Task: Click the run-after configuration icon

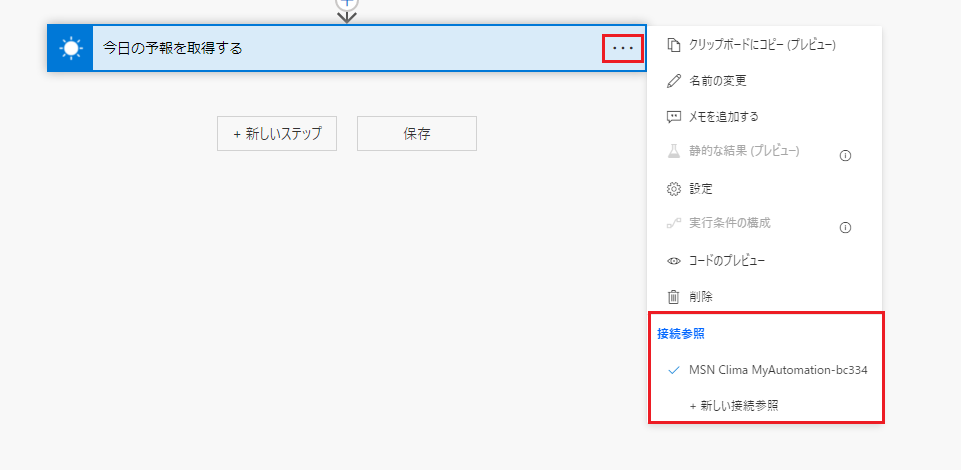Action: 674,224
